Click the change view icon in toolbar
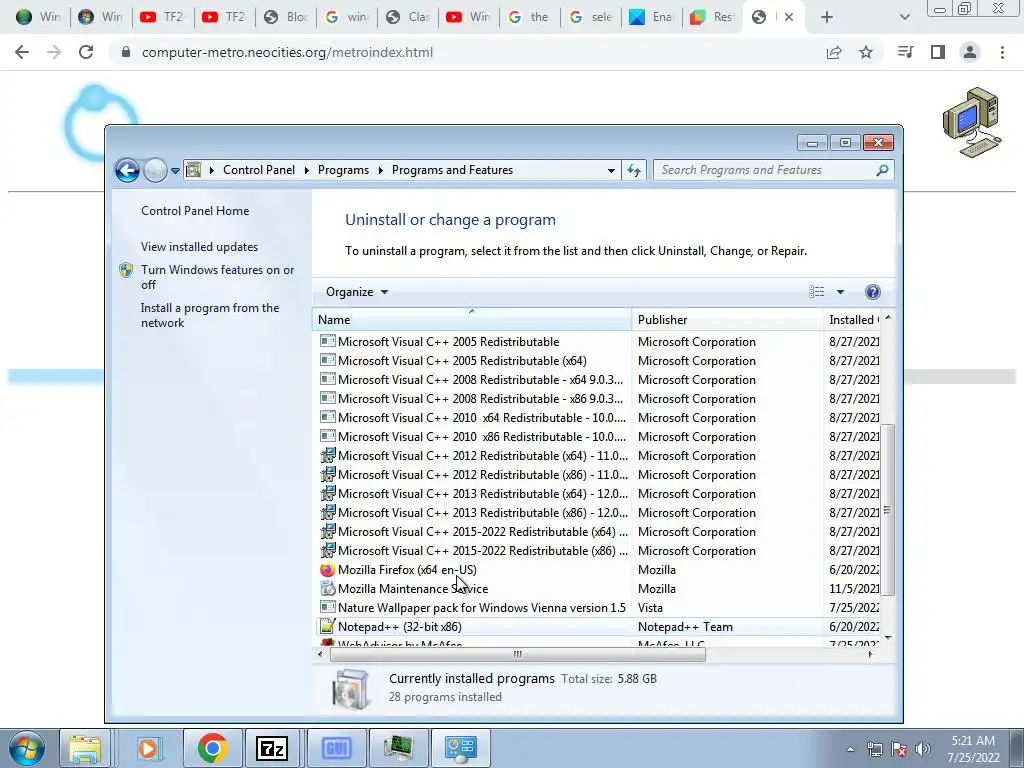The height and width of the screenshot is (768, 1024). 816,292
